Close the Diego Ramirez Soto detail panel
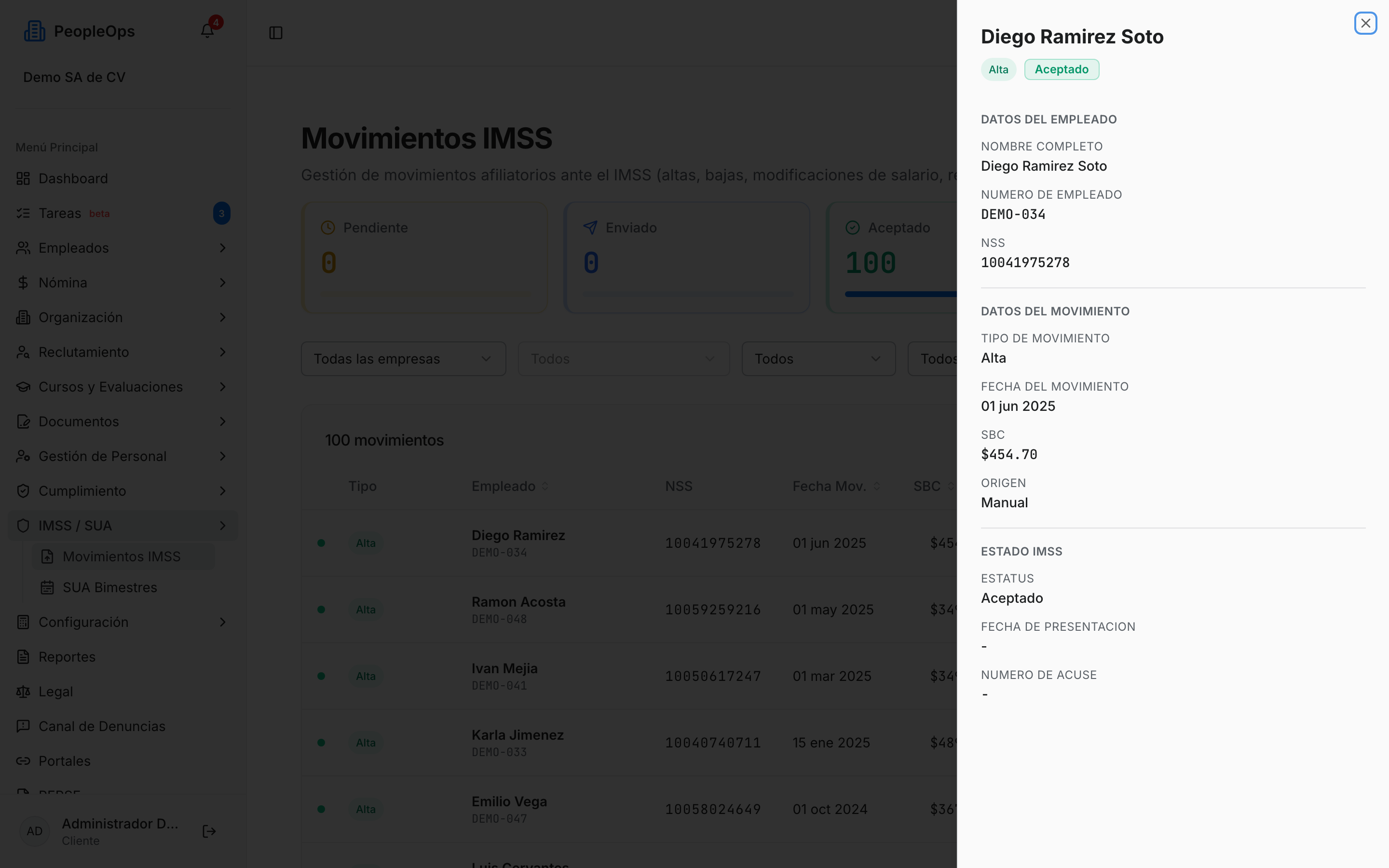This screenshot has height=868, width=1389. pyautogui.click(x=1365, y=24)
